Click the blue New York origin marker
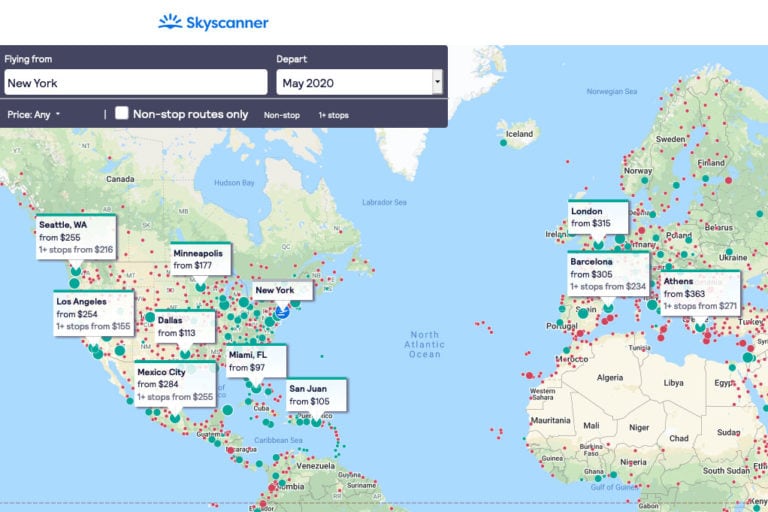 click(282, 311)
